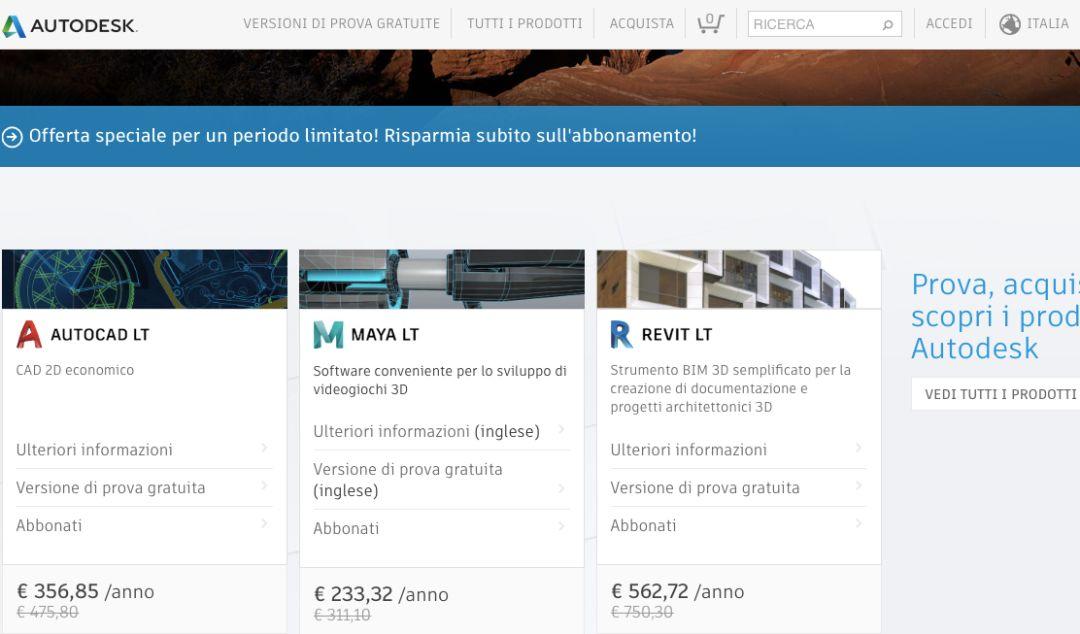1080x634 pixels.
Task: Click the CAD 2D economico description
Action: (x=75, y=370)
